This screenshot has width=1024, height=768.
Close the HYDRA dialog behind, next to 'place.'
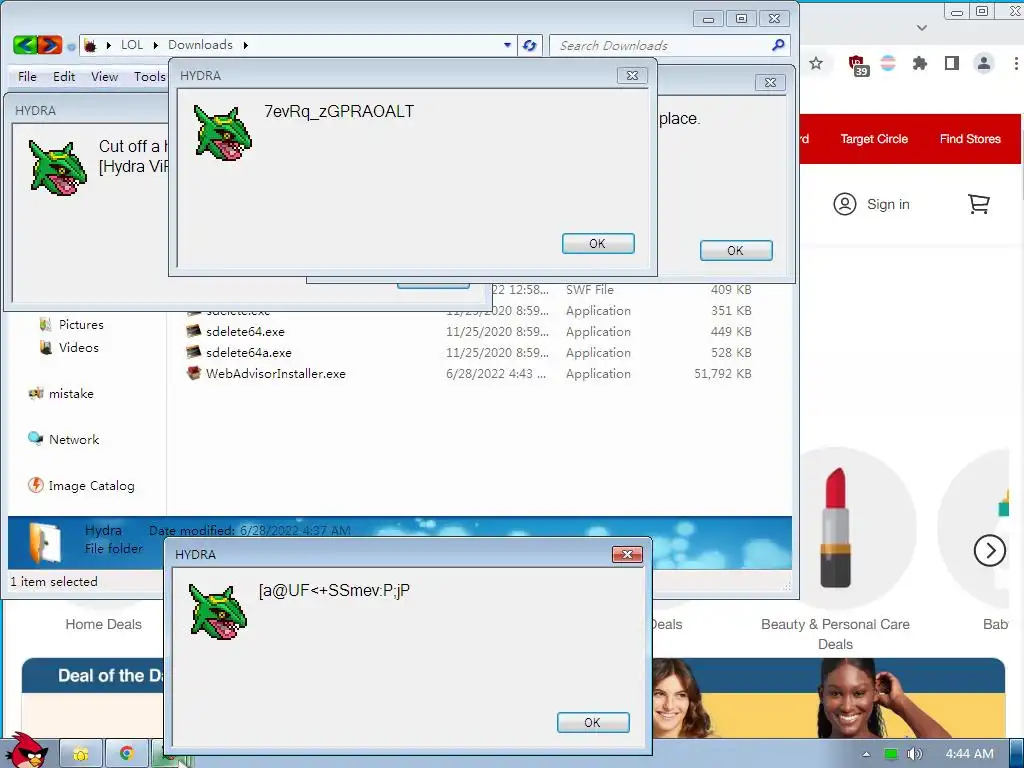(771, 82)
